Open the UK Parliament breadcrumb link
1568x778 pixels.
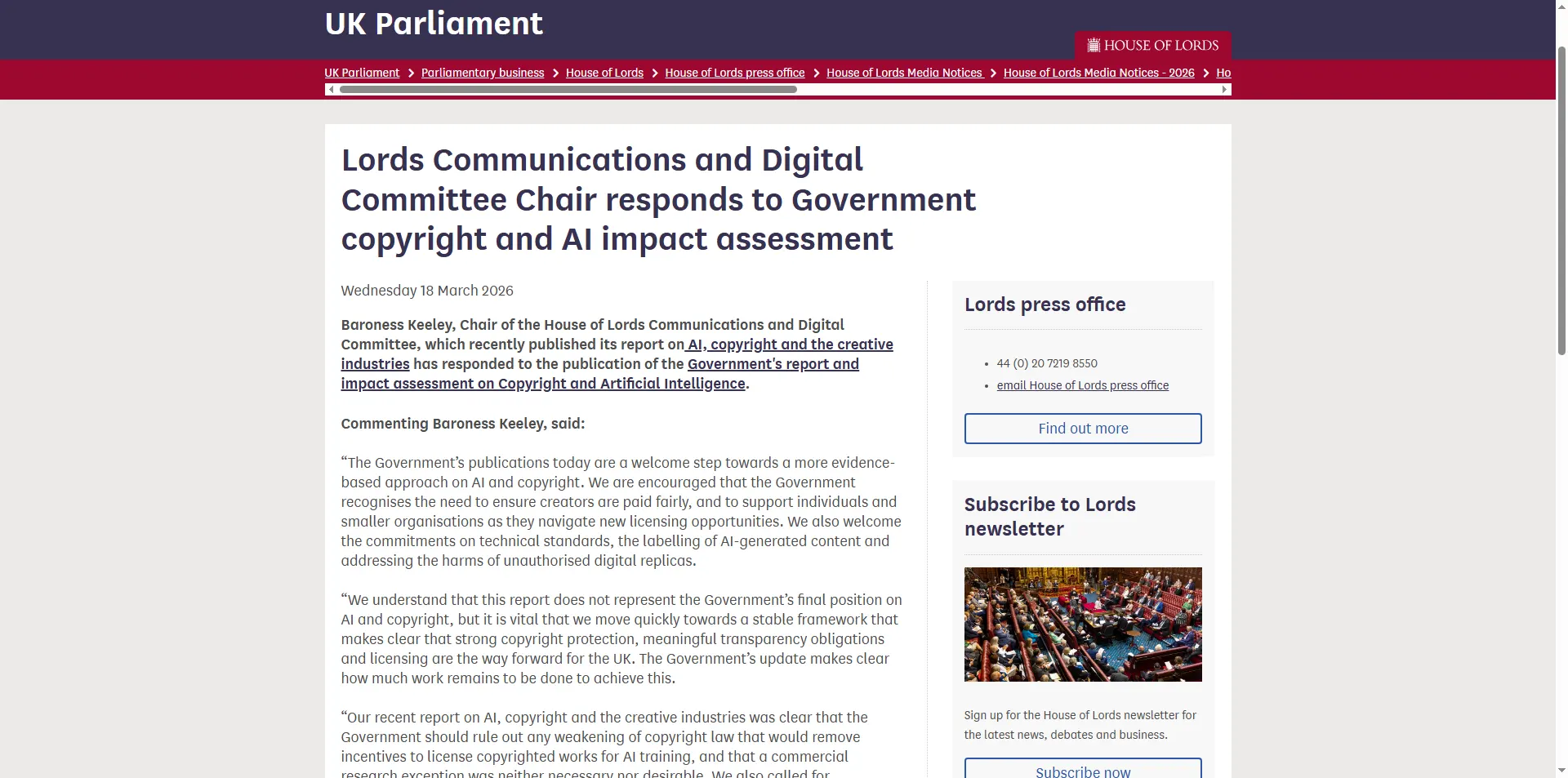(x=362, y=73)
